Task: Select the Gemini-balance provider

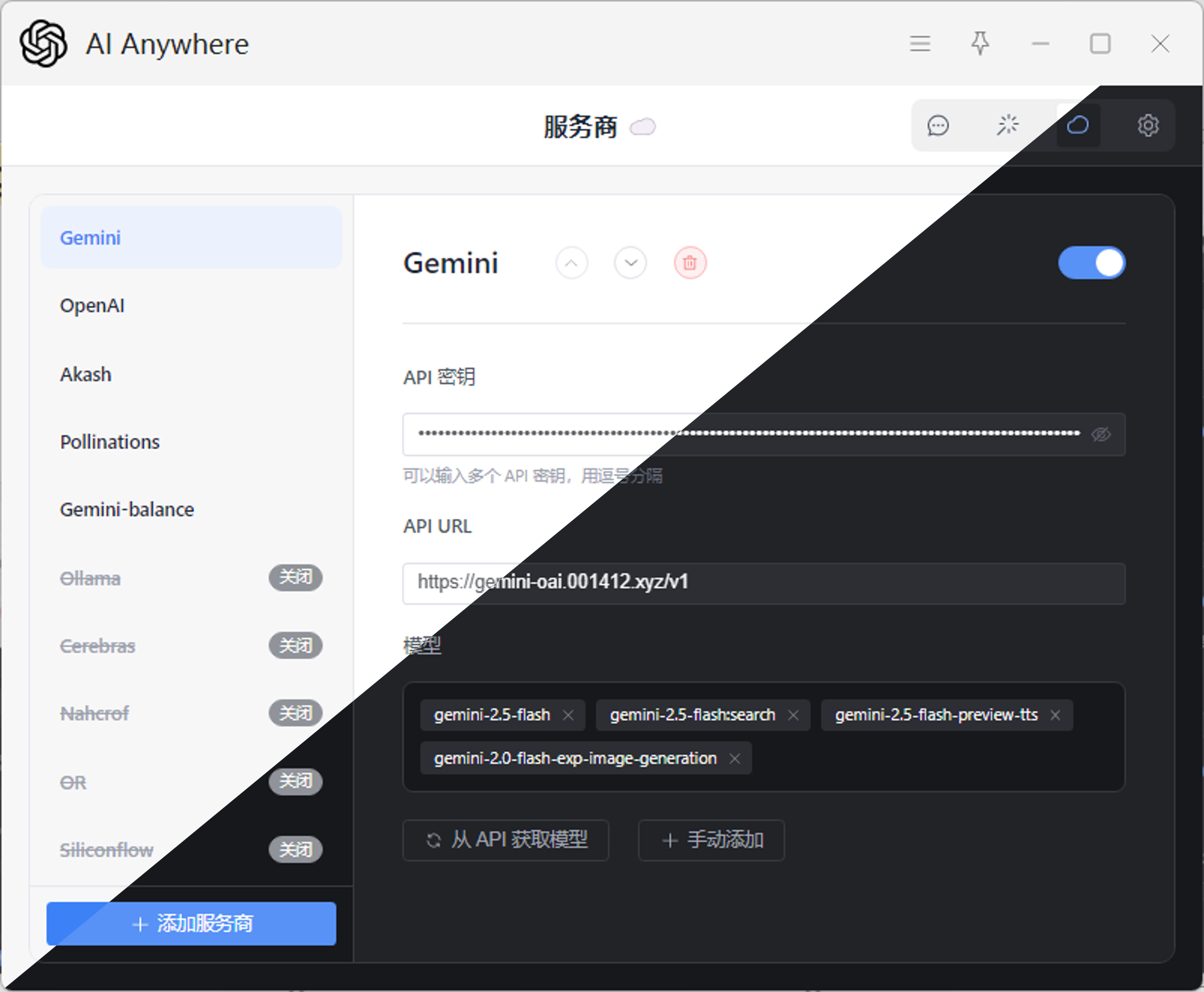Action: (x=192, y=509)
